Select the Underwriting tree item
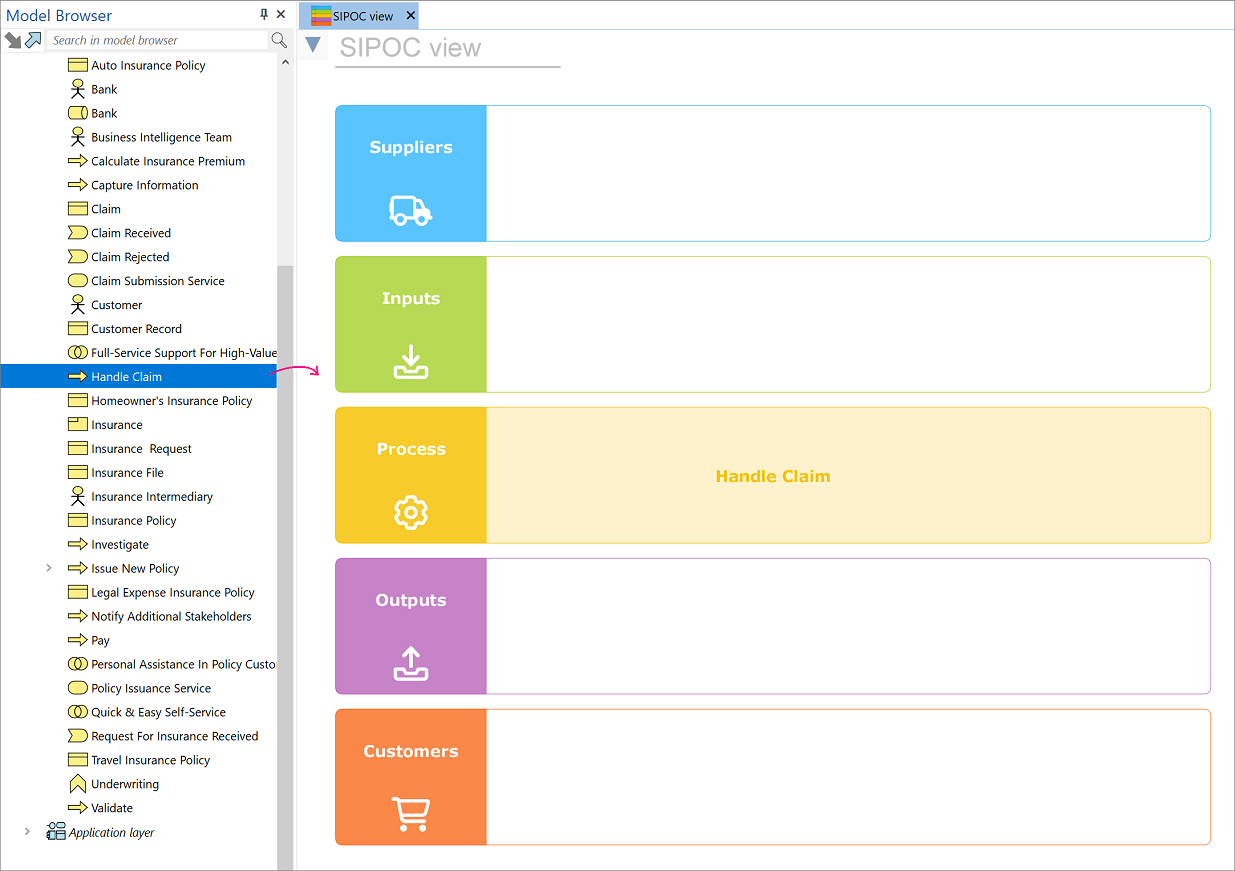Image resolution: width=1235 pixels, height=871 pixels. 124,784
